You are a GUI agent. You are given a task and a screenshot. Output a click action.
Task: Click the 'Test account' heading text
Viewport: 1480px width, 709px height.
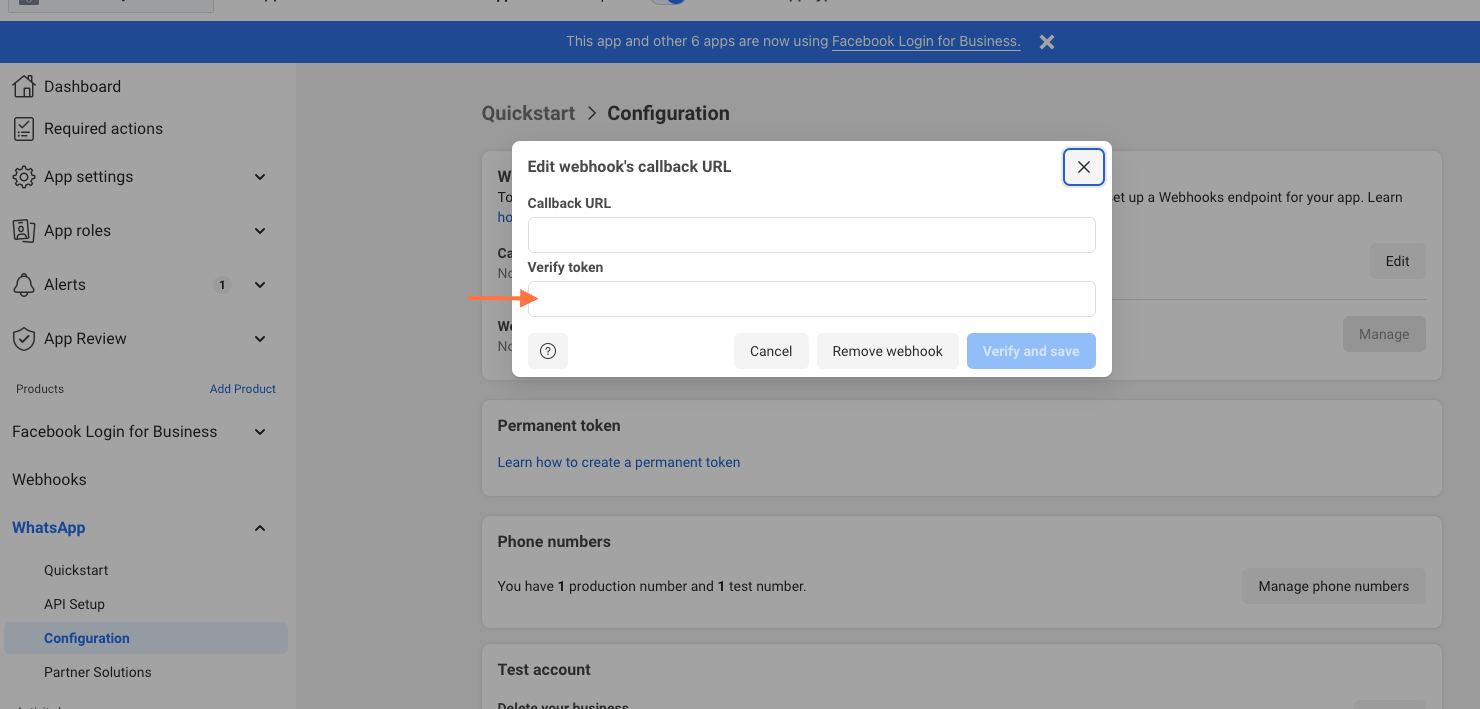[544, 669]
